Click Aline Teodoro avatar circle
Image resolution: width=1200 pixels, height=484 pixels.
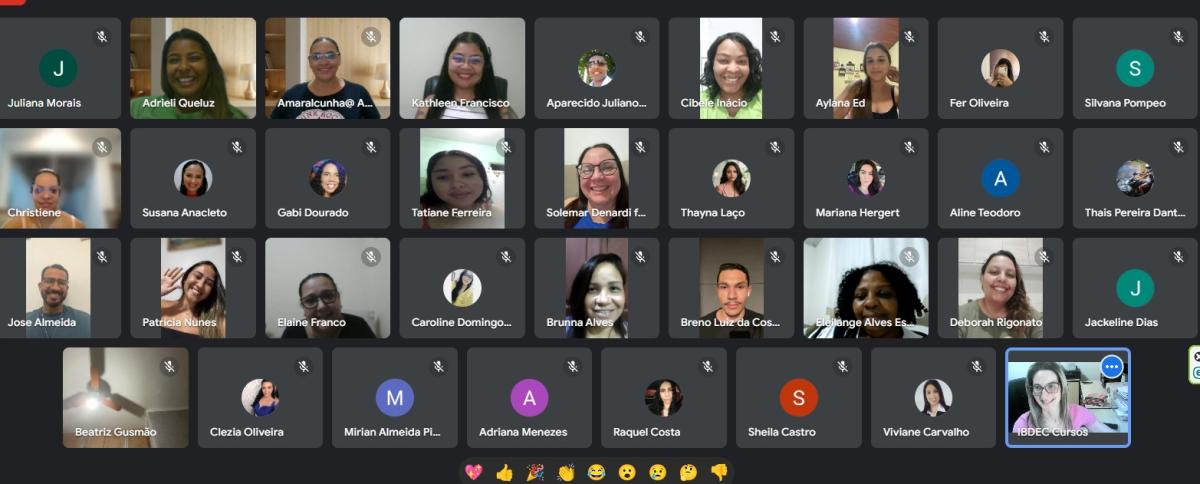pyautogui.click(x=1000, y=178)
